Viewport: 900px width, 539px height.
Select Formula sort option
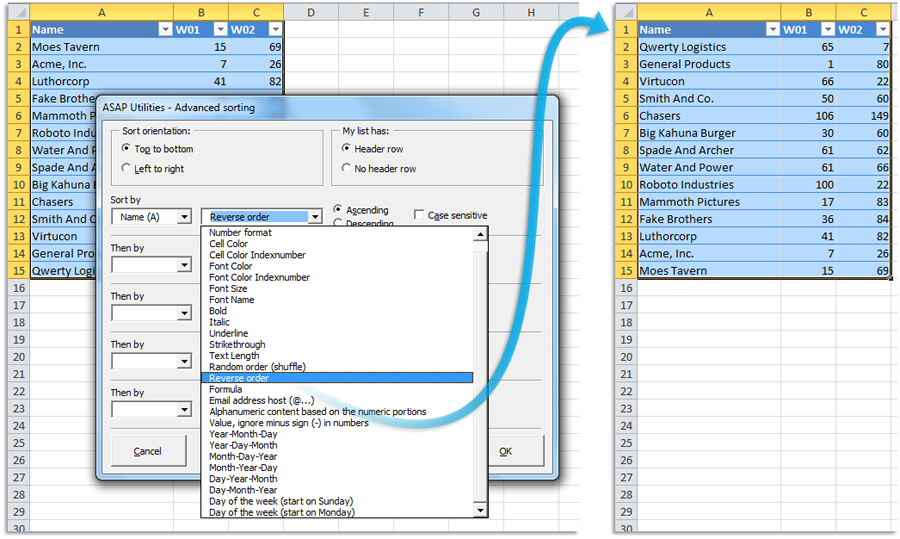click(x=337, y=389)
